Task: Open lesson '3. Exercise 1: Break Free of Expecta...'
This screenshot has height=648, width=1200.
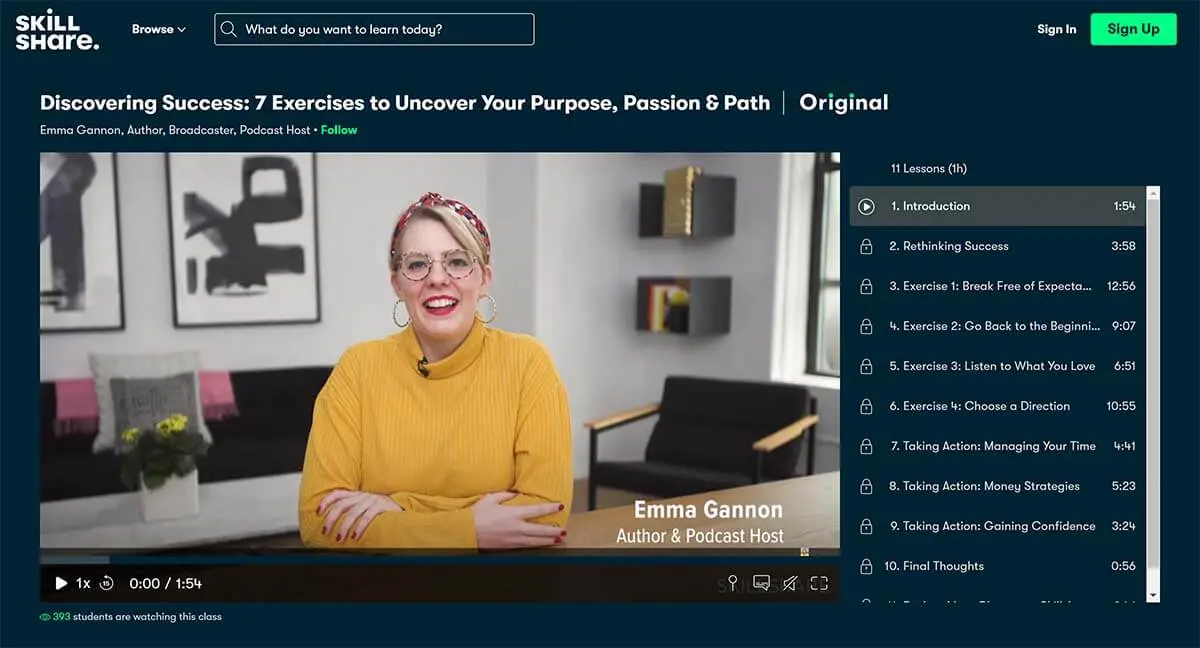Action: 998,286
